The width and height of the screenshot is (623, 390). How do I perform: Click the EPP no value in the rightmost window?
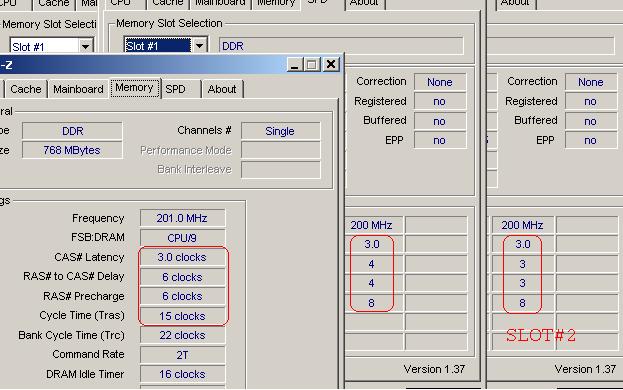point(590,140)
